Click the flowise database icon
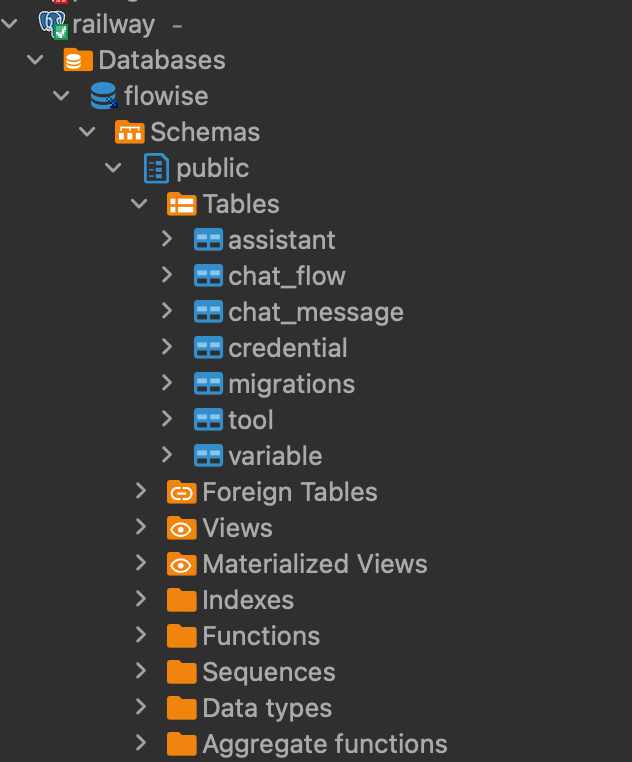This screenshot has height=762, width=632. 103,96
